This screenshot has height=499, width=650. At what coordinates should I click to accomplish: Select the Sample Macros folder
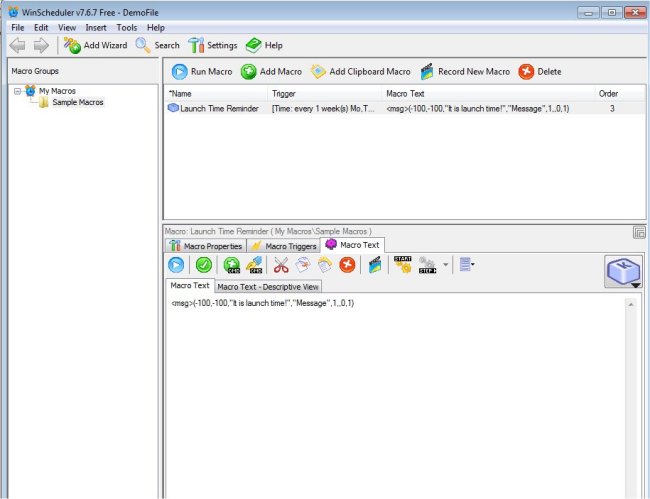tap(78, 102)
